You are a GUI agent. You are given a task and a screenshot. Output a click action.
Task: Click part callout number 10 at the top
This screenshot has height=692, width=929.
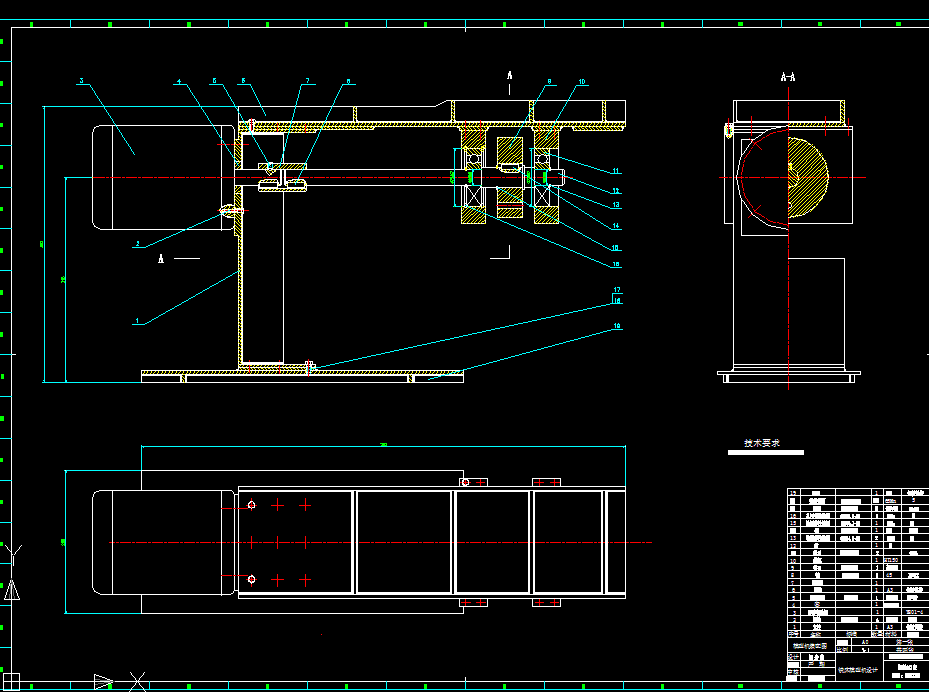click(x=582, y=82)
